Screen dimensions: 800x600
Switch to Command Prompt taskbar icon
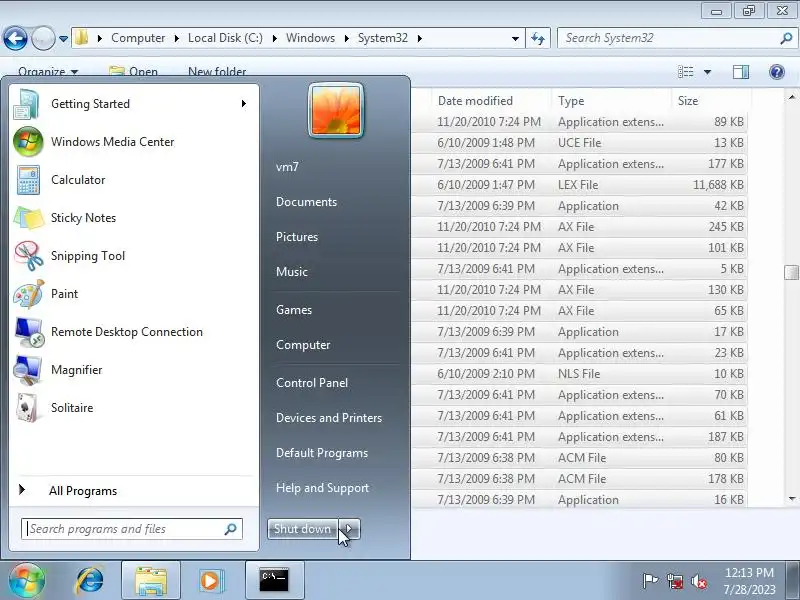point(274,581)
